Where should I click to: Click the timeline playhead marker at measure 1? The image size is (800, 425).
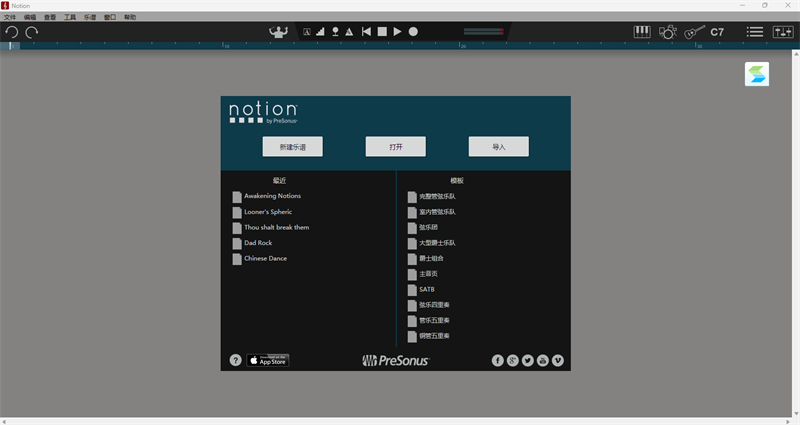[x=10, y=45]
